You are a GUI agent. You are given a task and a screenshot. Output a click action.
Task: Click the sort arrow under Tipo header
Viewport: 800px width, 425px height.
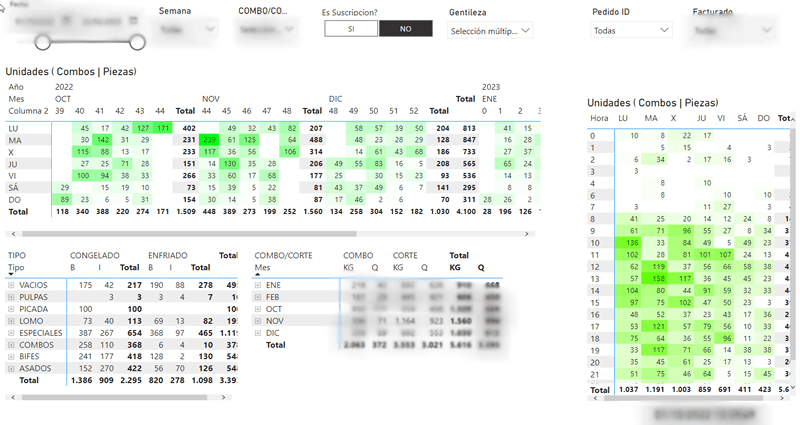click(10, 276)
